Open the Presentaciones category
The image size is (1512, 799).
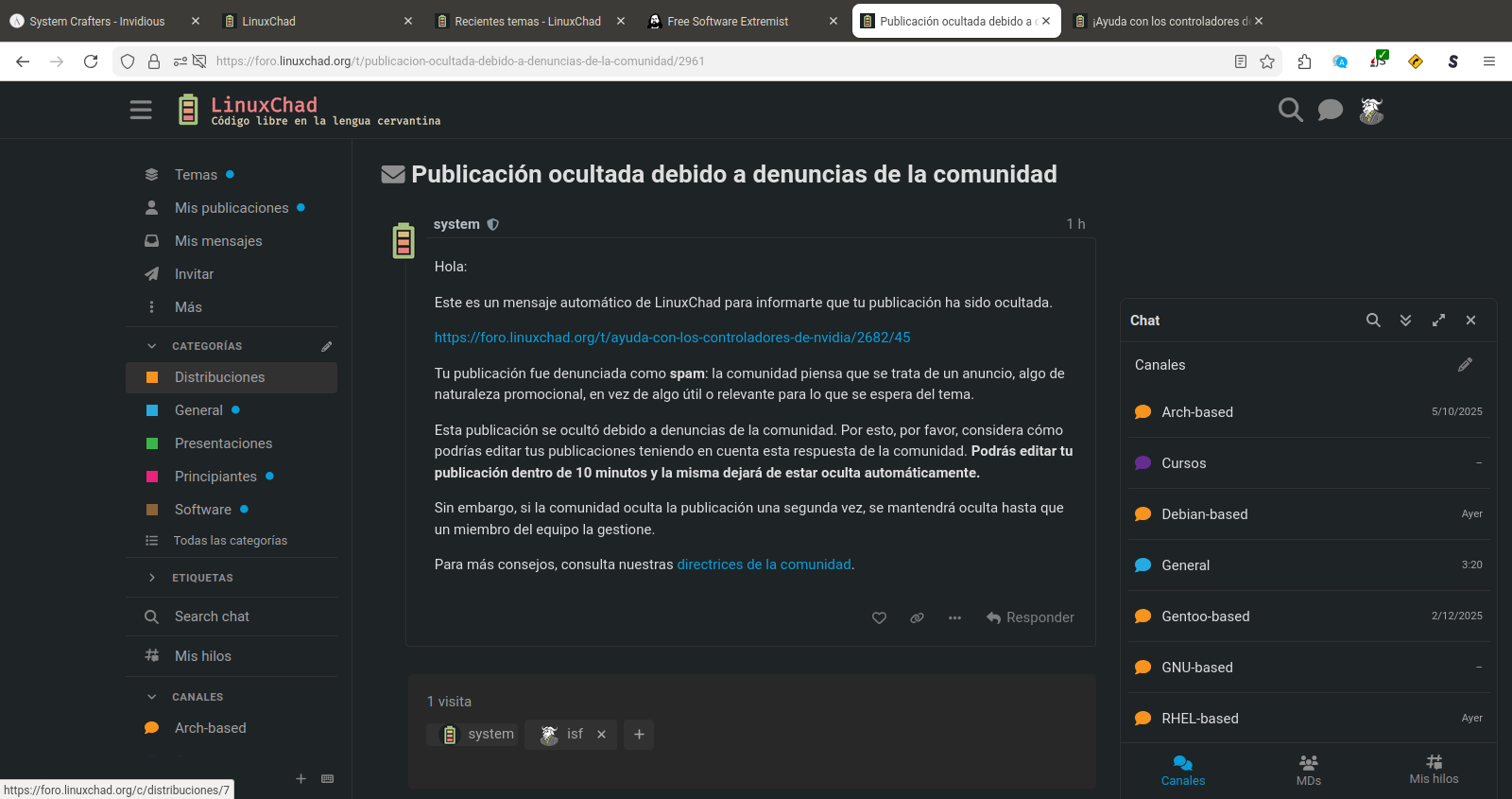tap(232, 443)
